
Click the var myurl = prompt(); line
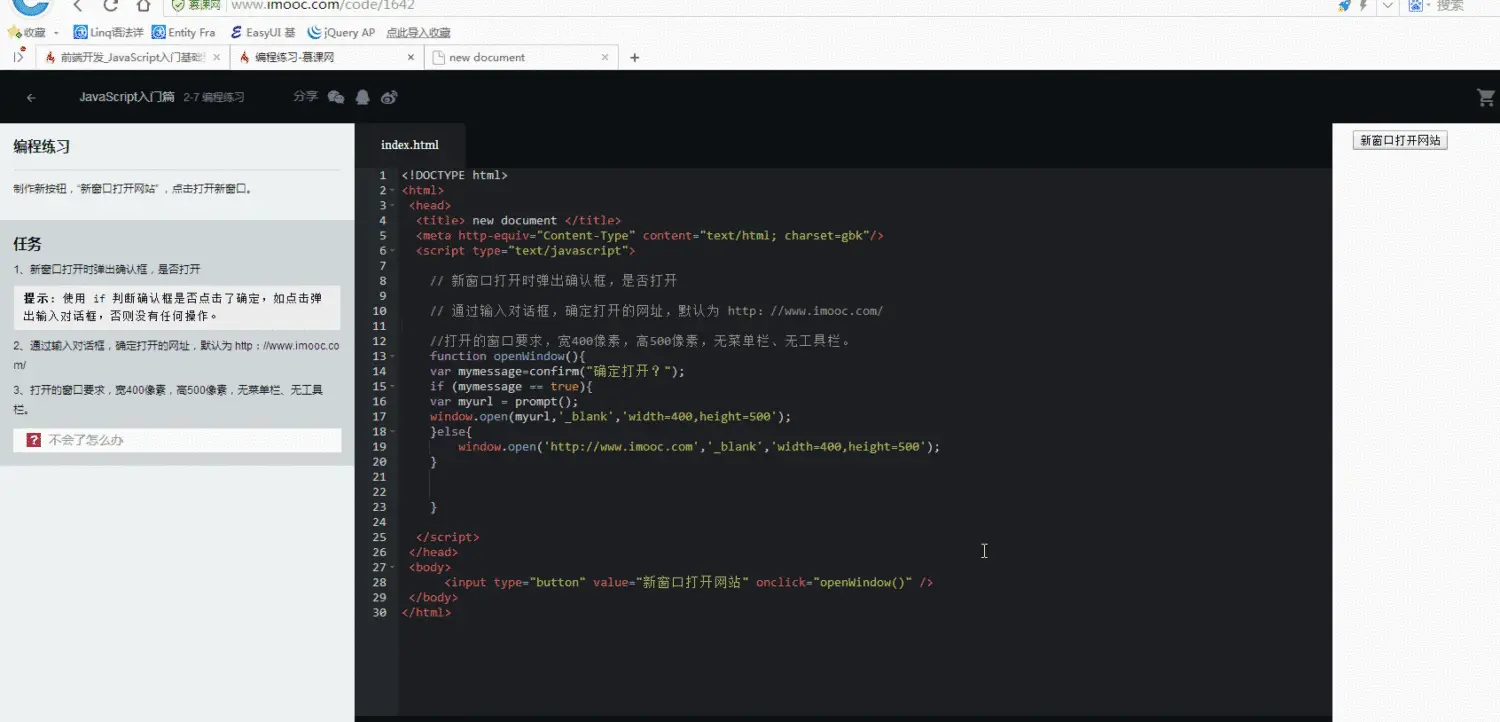(x=504, y=402)
